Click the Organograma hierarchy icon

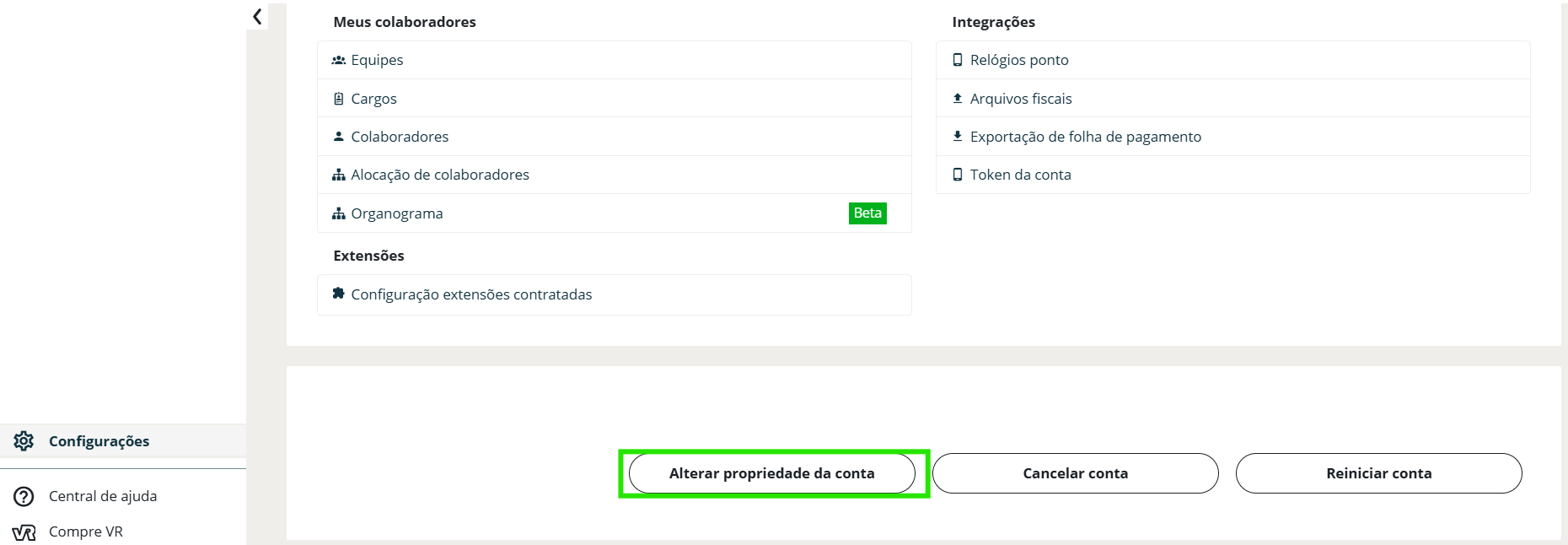pyautogui.click(x=338, y=213)
